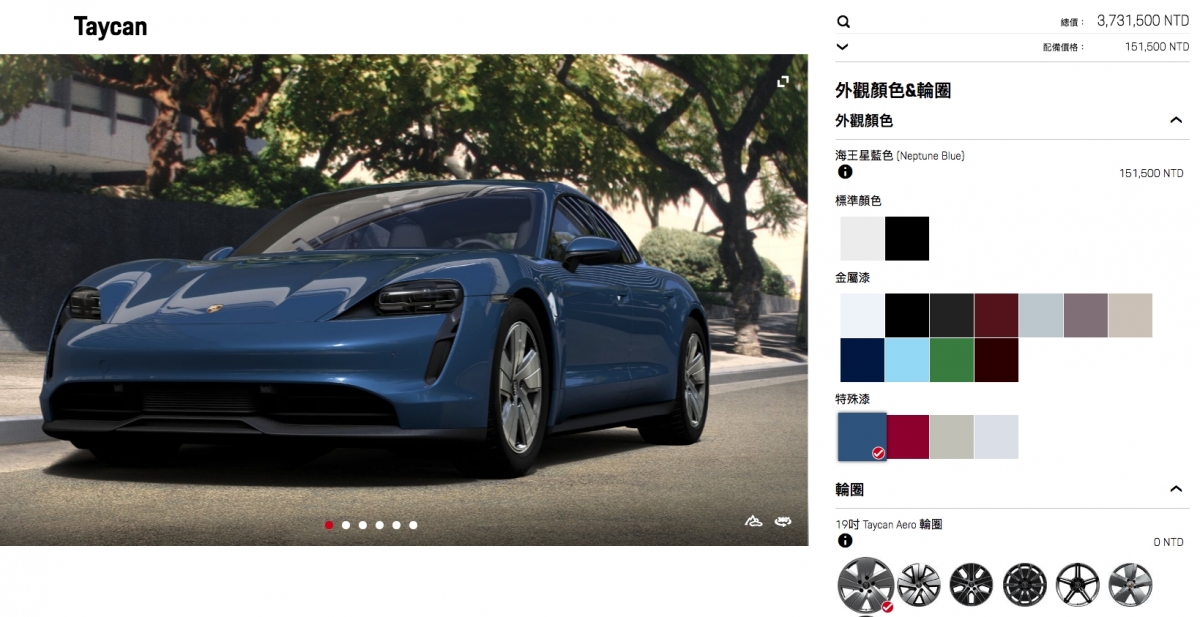Collapse the 外觀顏色 section
Image resolution: width=1200 pixels, height=617 pixels.
pos(1176,120)
